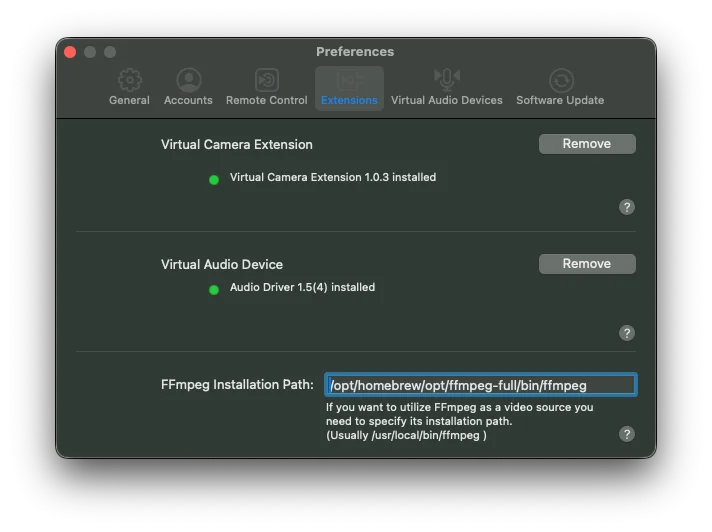
Task: Select the Accounts person icon
Action: [188, 81]
